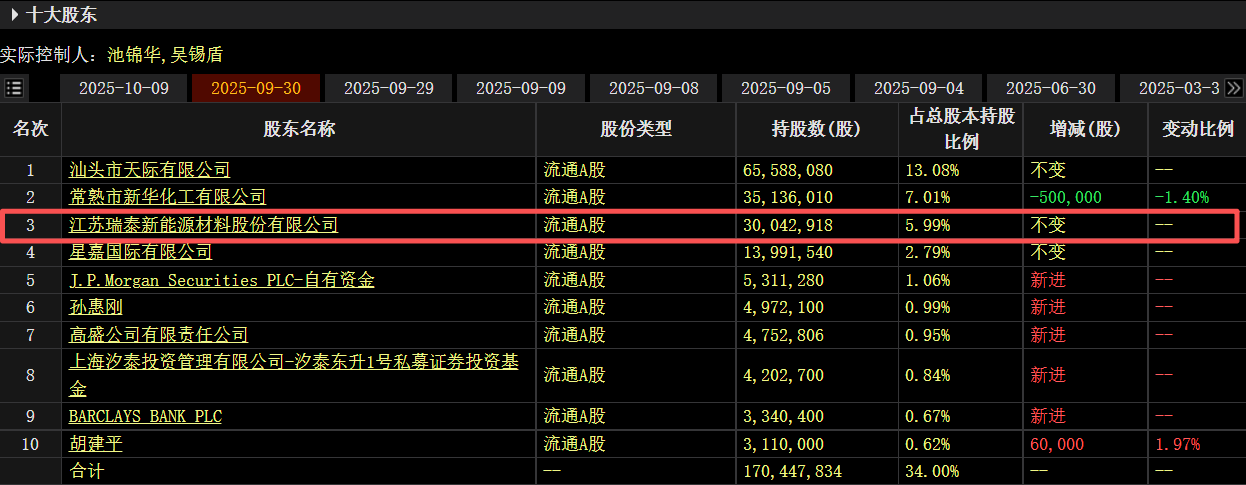Open the 2025-09-05 date tab

(x=786, y=88)
